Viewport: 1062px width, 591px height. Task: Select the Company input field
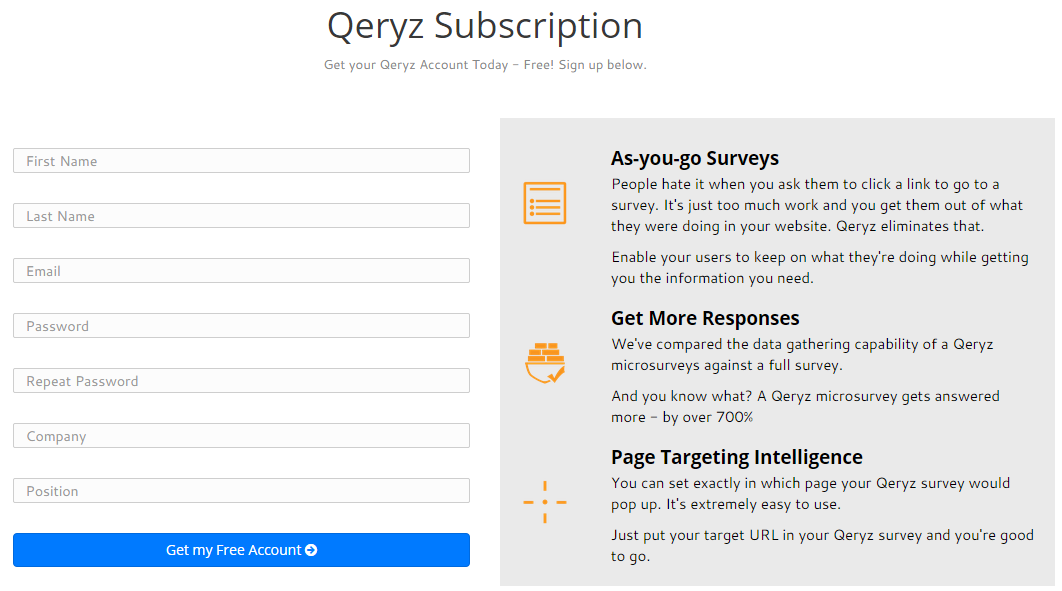point(240,435)
